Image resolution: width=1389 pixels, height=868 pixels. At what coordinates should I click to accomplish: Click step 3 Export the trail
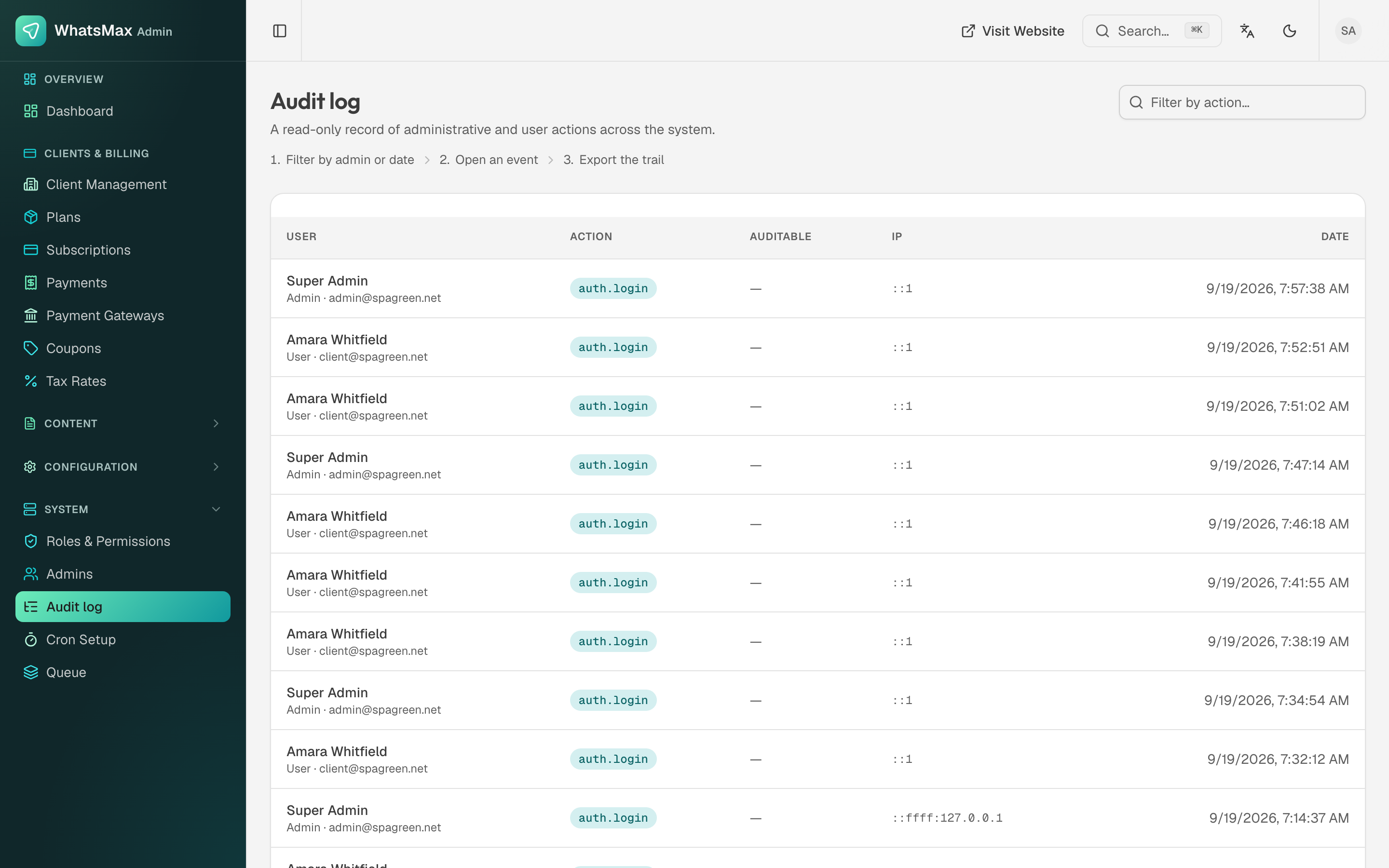(613, 160)
